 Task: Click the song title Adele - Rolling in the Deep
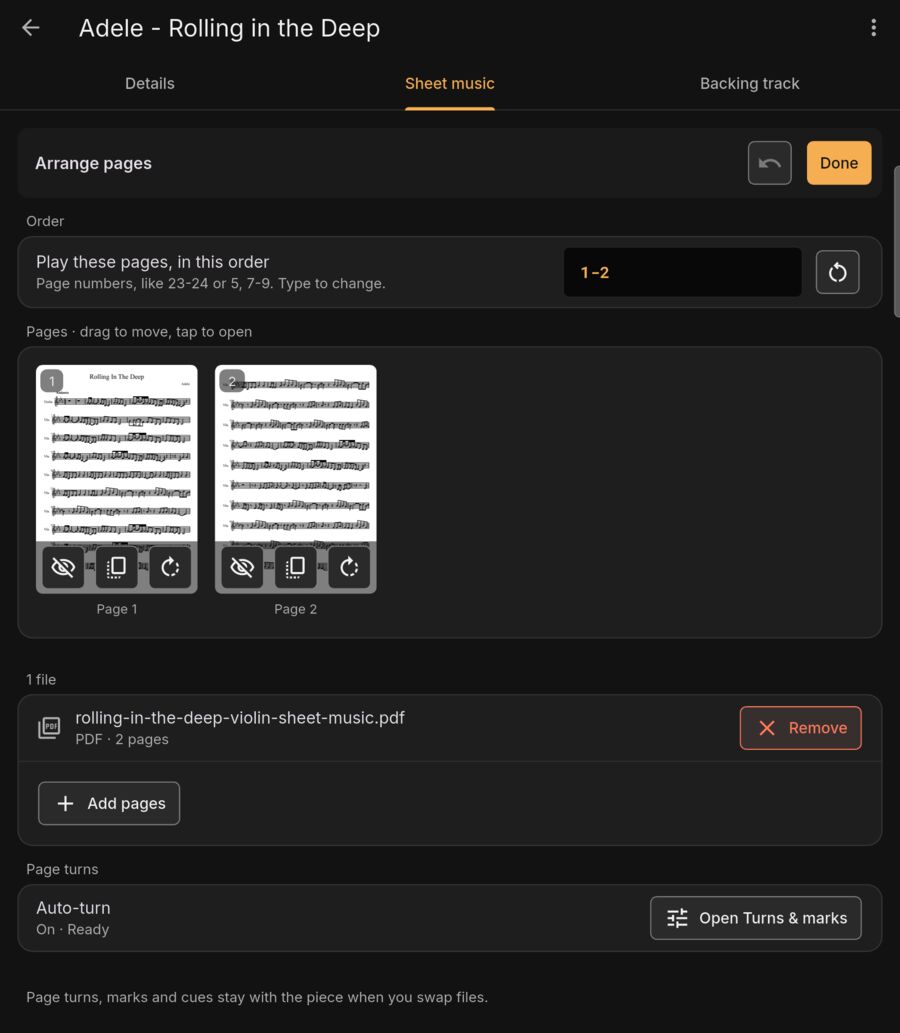tap(229, 28)
